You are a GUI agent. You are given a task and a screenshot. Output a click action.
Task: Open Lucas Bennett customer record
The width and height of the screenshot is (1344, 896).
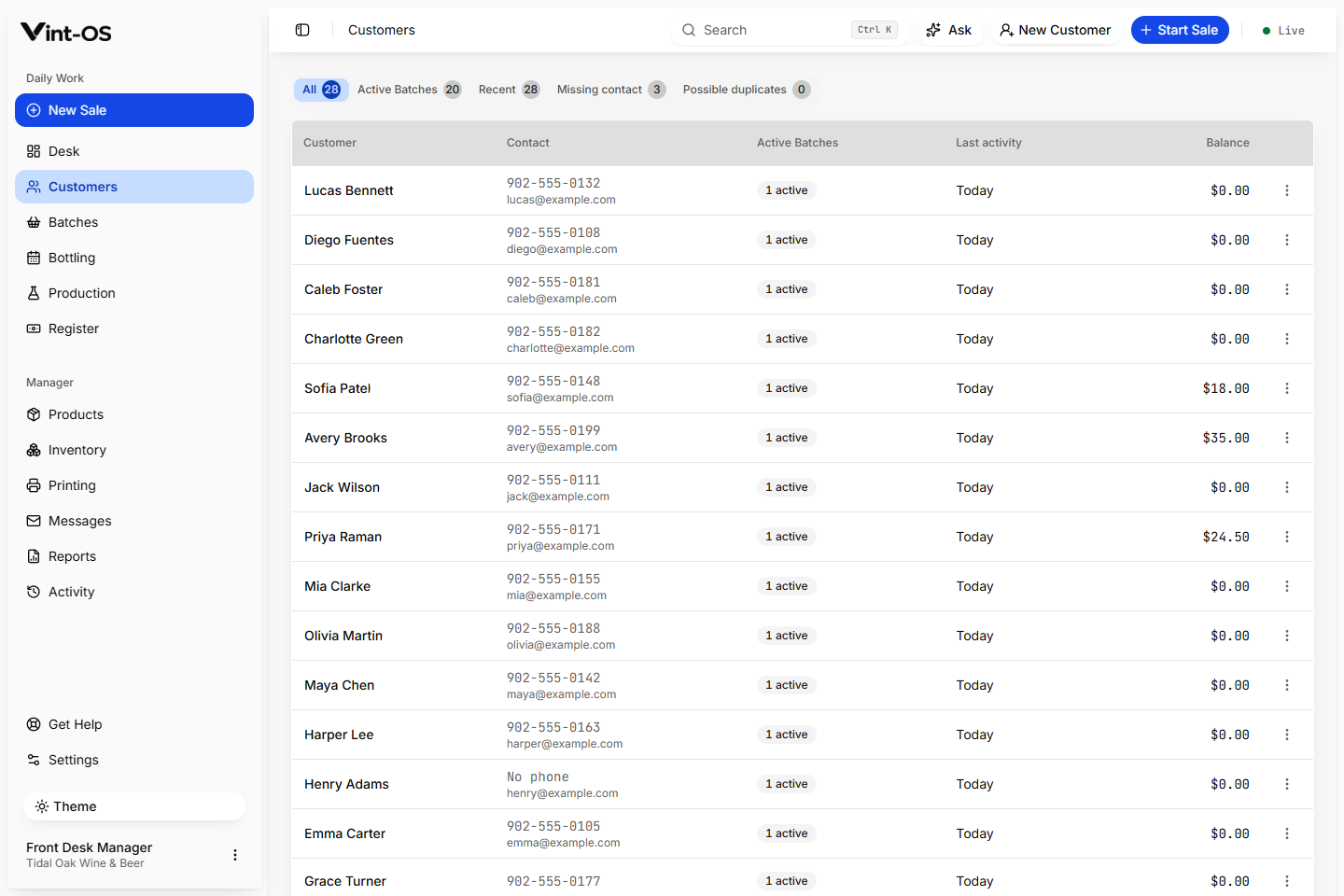point(349,190)
